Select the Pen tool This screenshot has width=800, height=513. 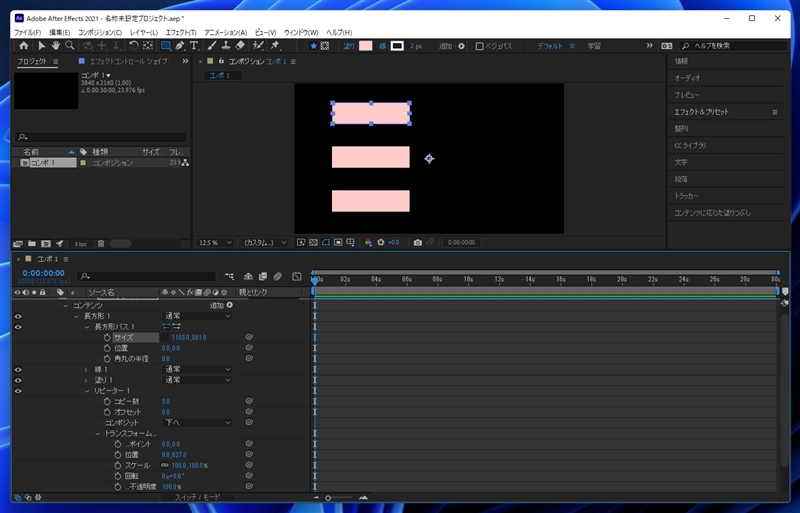point(179,45)
